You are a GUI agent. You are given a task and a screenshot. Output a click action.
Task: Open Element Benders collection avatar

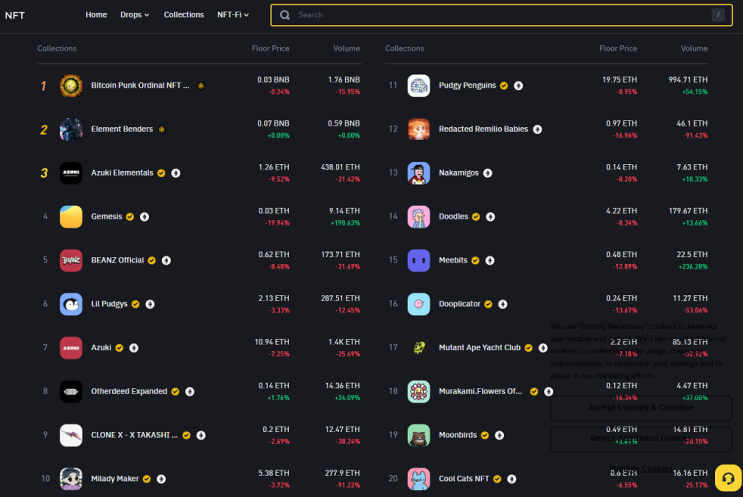pyautogui.click(x=71, y=129)
